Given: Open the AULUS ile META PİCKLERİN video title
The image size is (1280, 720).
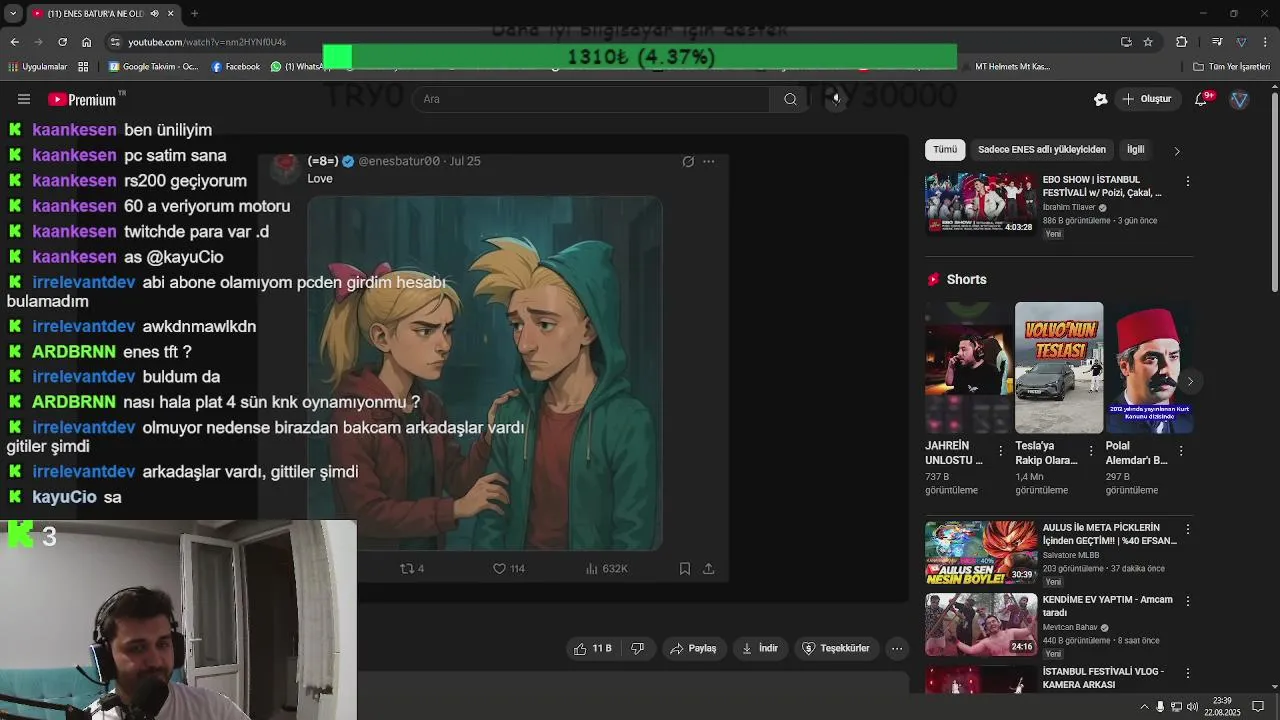Looking at the screenshot, I should (x=1109, y=534).
